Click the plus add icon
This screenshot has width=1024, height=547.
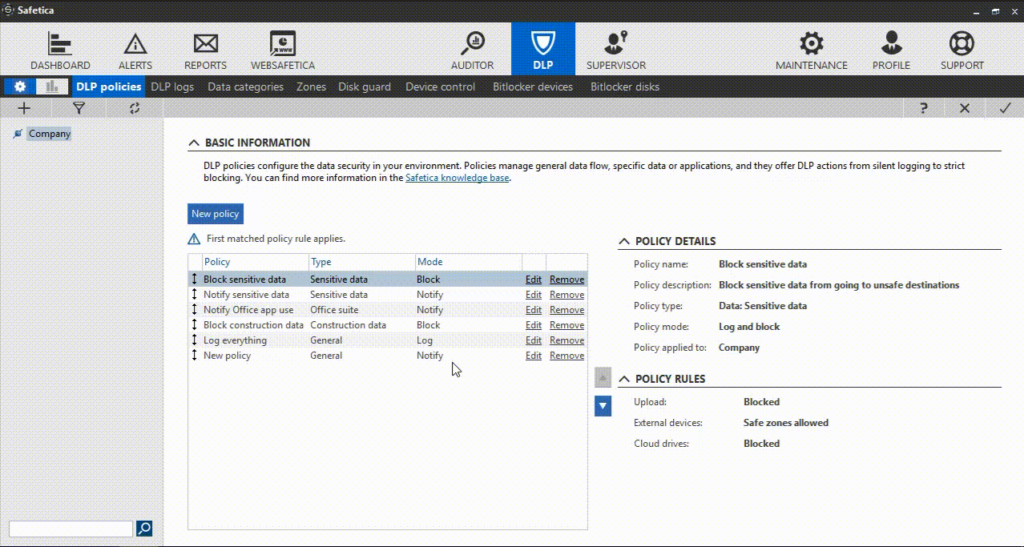click(x=24, y=108)
